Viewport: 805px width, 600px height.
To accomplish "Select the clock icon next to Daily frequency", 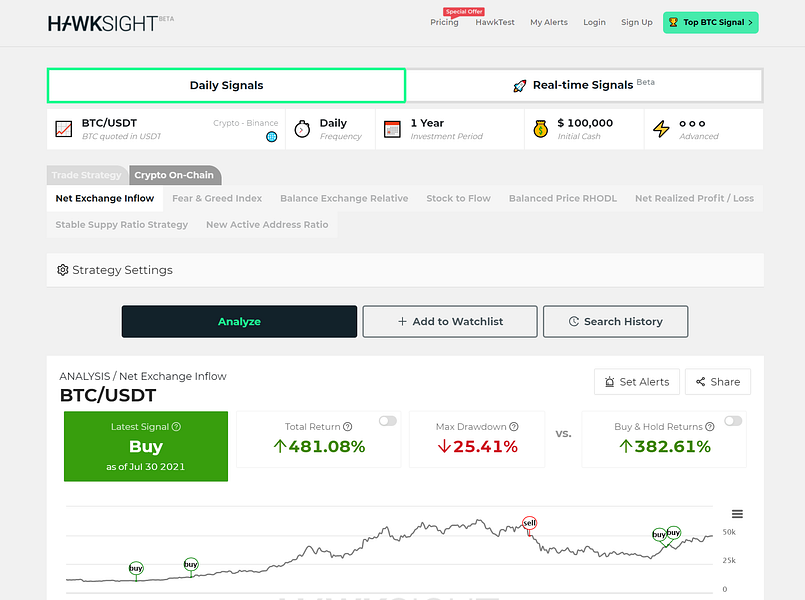I will [301, 128].
